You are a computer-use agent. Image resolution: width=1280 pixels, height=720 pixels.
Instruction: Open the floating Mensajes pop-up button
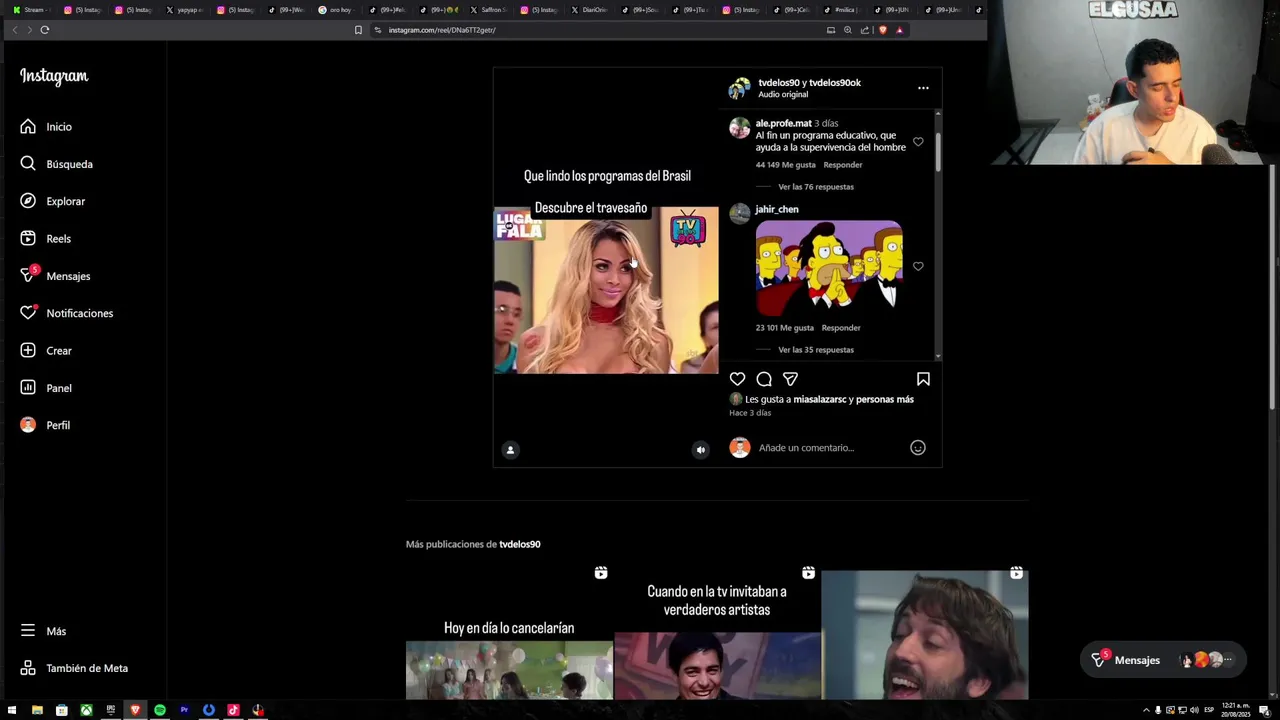1163,660
